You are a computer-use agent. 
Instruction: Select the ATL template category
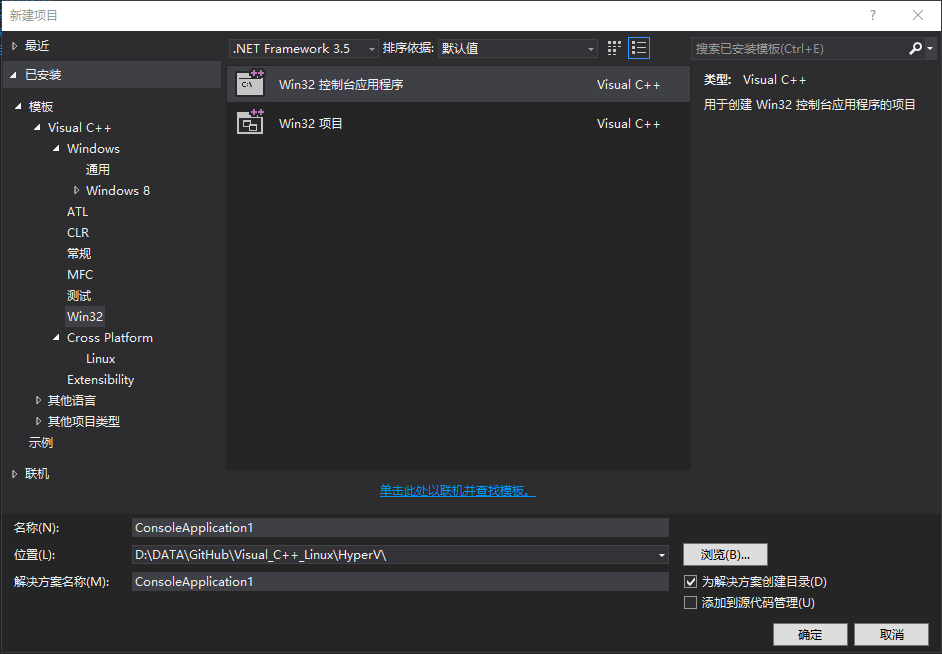(x=77, y=211)
